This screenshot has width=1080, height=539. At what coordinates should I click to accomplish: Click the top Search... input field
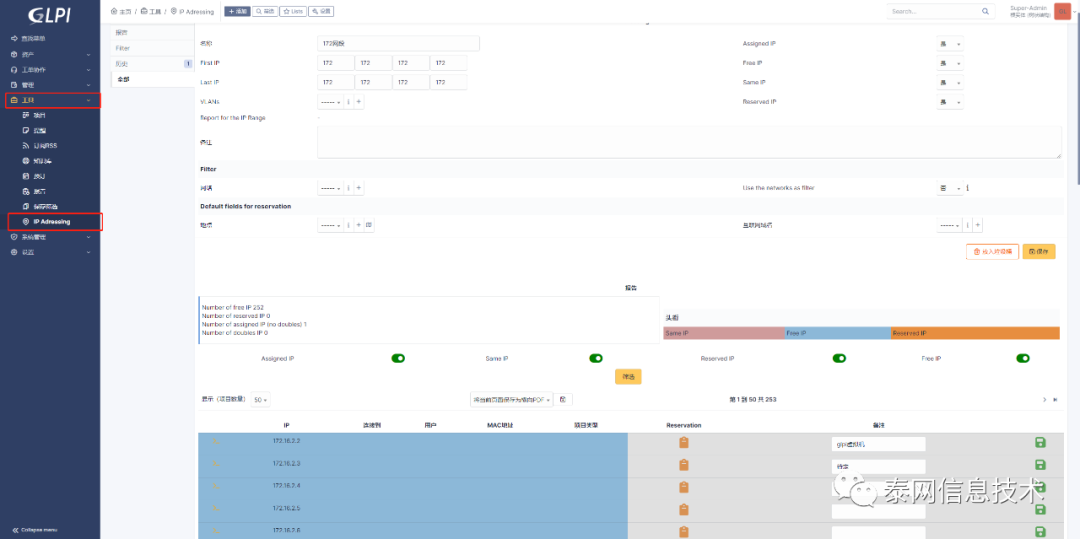(x=933, y=12)
